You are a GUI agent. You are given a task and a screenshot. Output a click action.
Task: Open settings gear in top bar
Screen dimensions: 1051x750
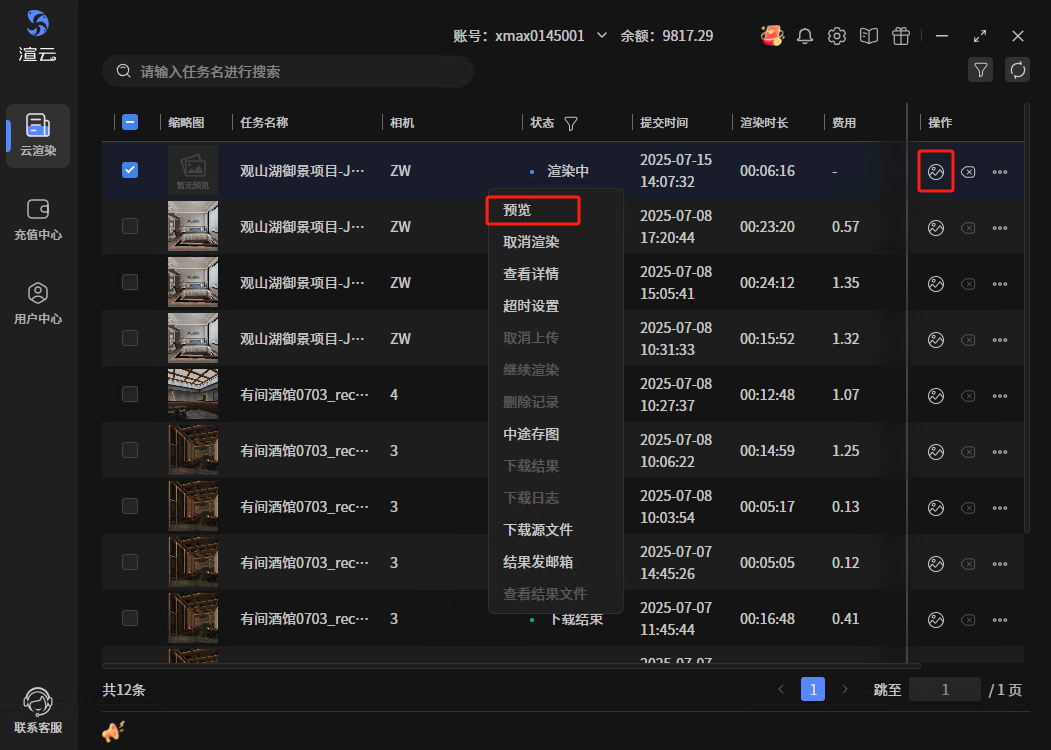(x=837, y=36)
